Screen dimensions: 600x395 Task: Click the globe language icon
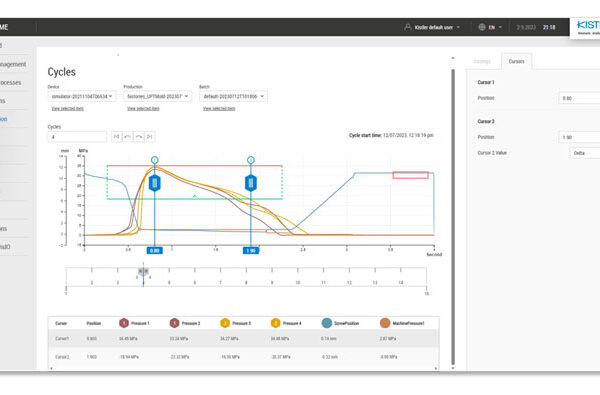482,27
